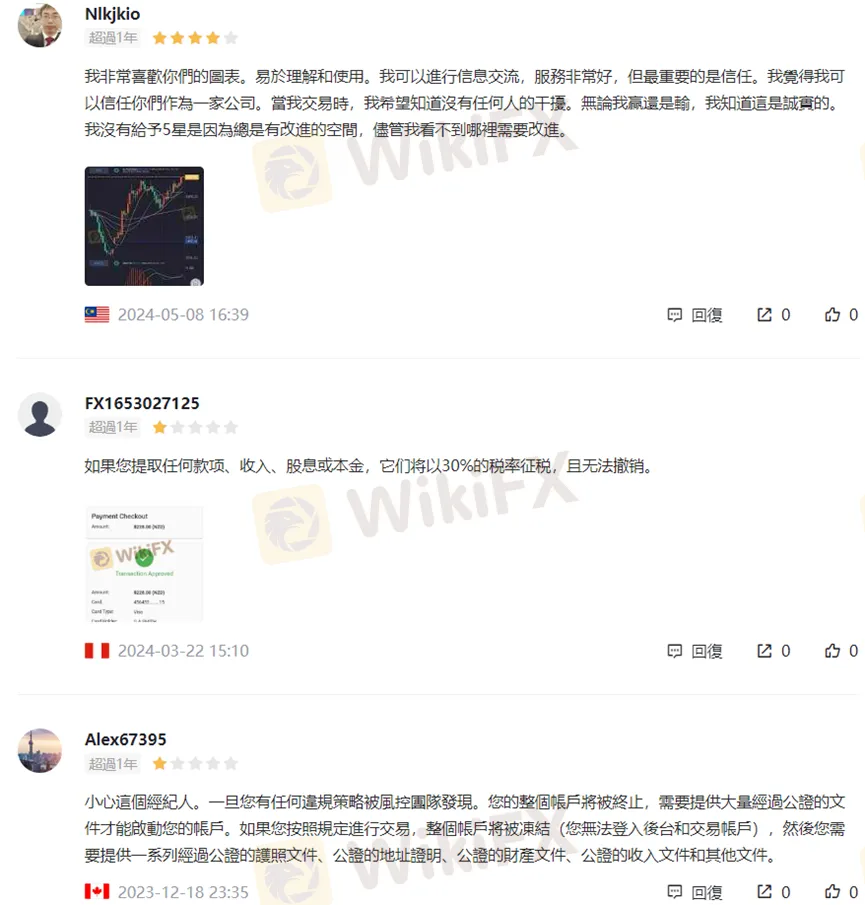
Task: Click Nlkjkio's four-star rating
Action: (x=195, y=38)
